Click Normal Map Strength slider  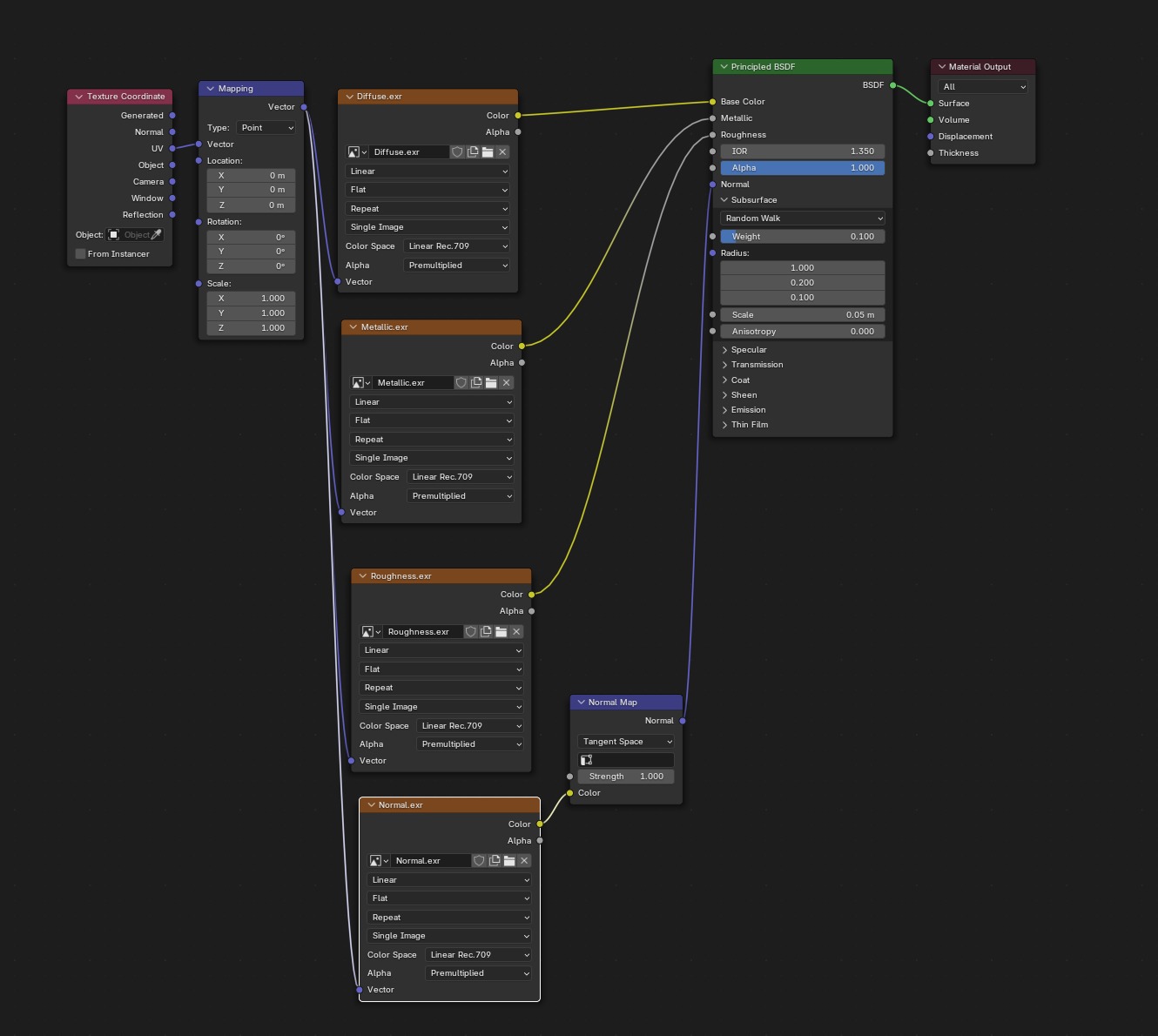pyautogui.click(x=626, y=777)
